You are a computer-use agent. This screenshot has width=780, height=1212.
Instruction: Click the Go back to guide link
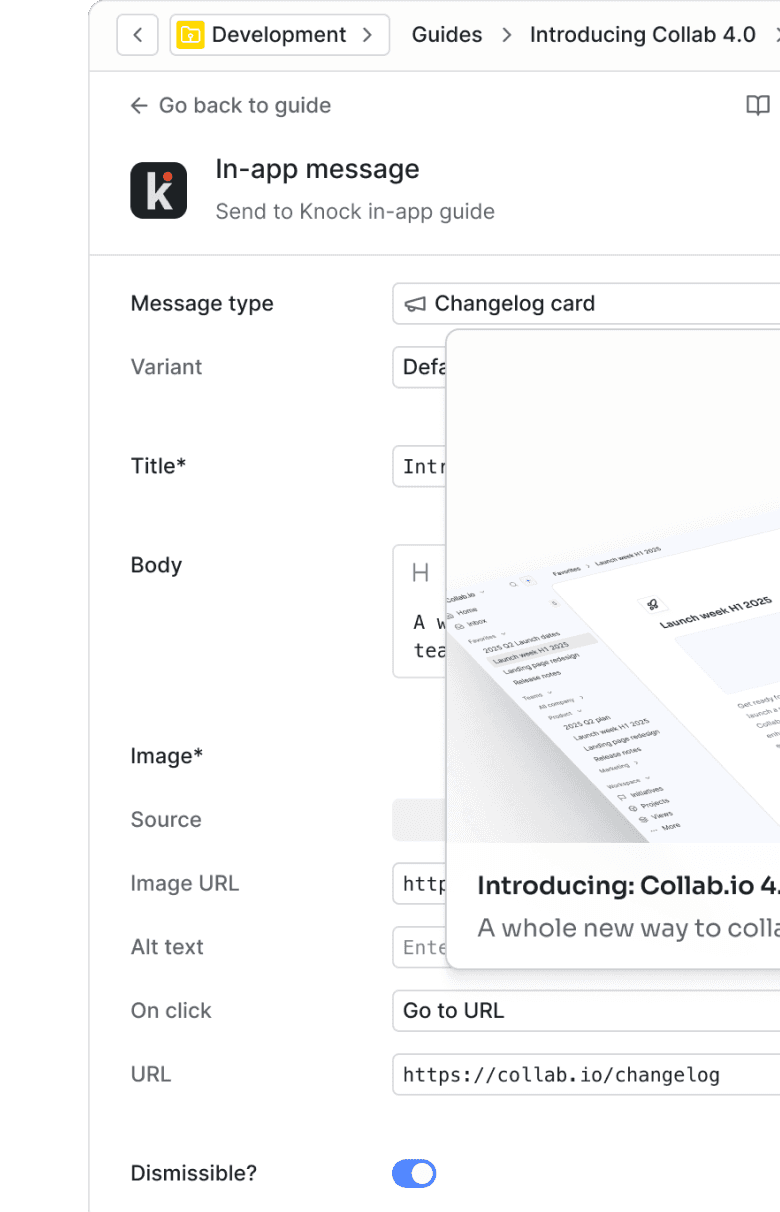click(244, 106)
